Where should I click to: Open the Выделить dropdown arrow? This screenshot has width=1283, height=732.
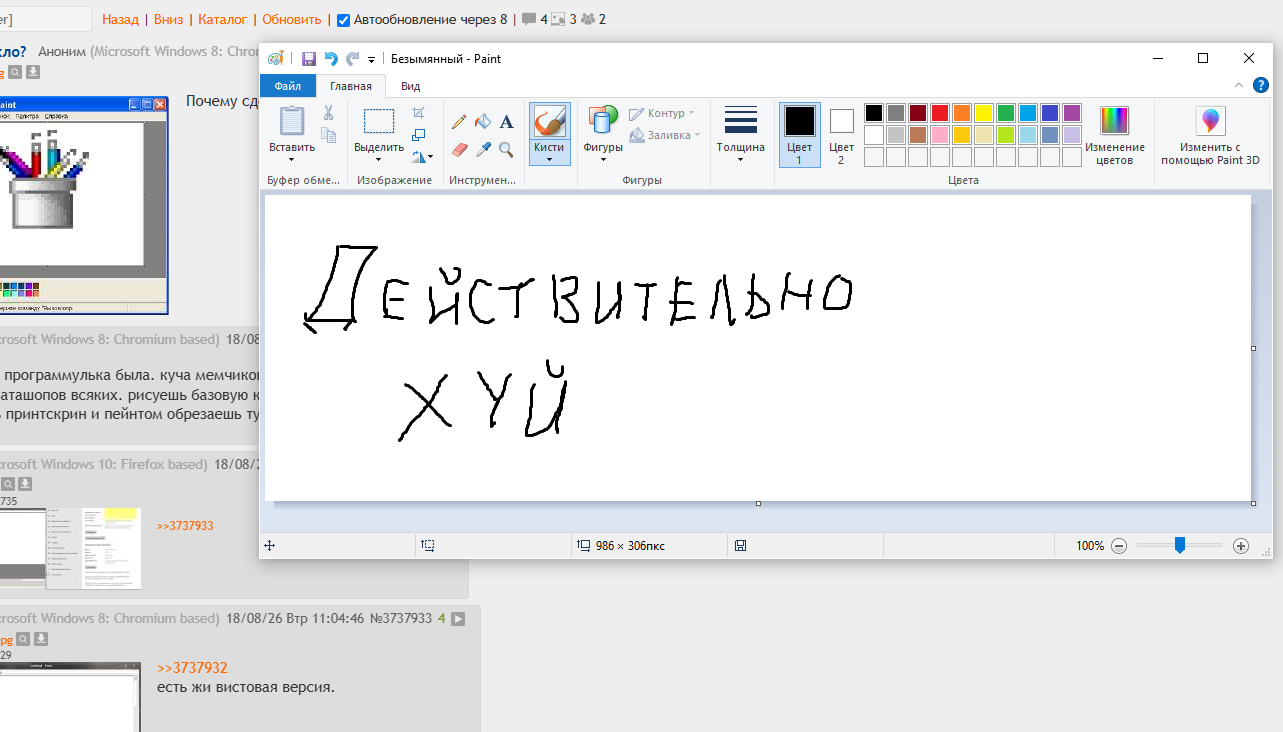[x=379, y=159]
